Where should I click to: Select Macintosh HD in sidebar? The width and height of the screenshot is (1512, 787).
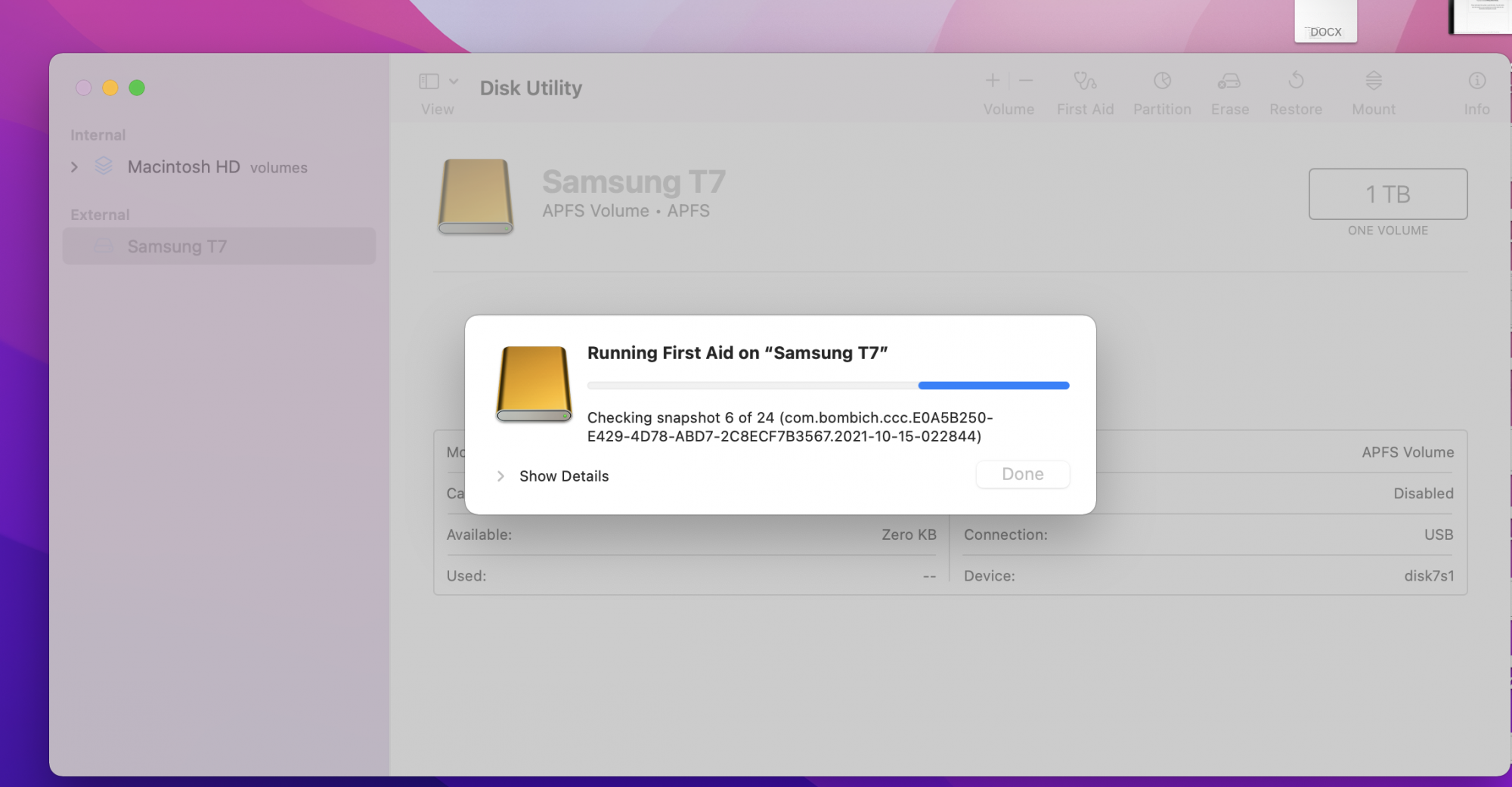tap(184, 167)
